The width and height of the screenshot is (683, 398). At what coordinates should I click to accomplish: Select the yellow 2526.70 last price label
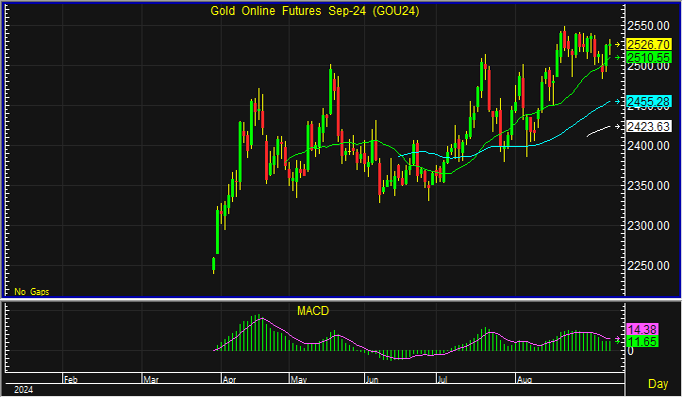pyautogui.click(x=648, y=44)
